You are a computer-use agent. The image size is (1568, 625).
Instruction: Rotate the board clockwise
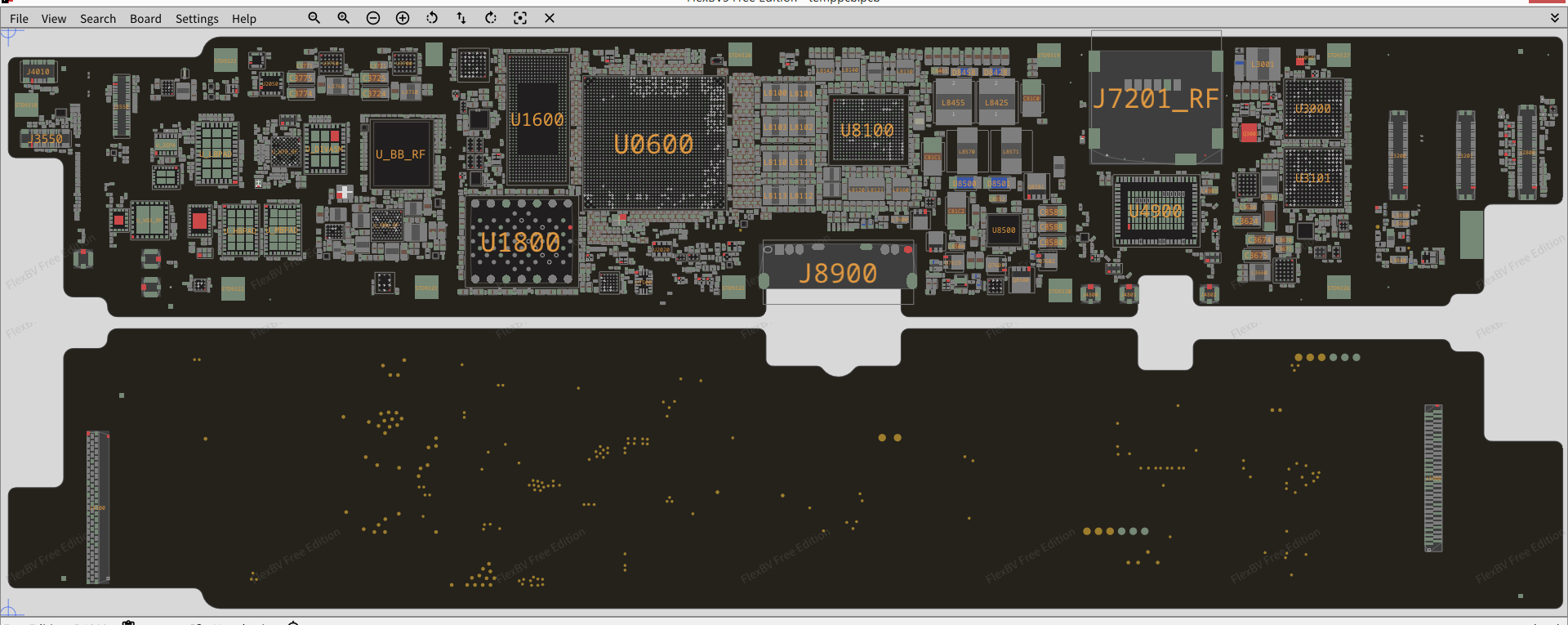(x=491, y=18)
